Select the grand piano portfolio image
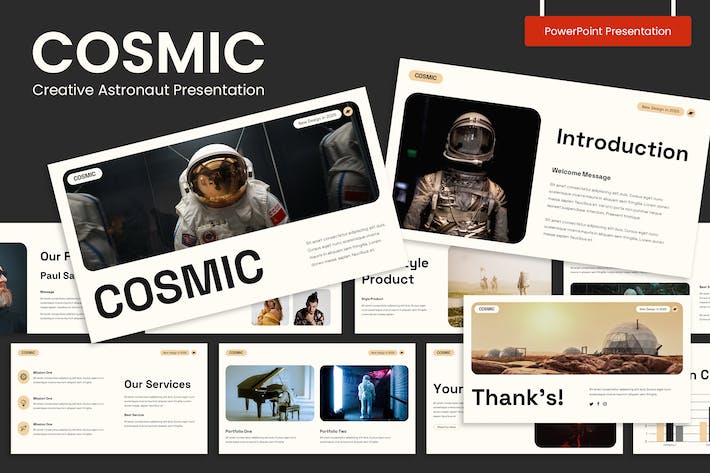The image size is (710, 473). [270, 393]
